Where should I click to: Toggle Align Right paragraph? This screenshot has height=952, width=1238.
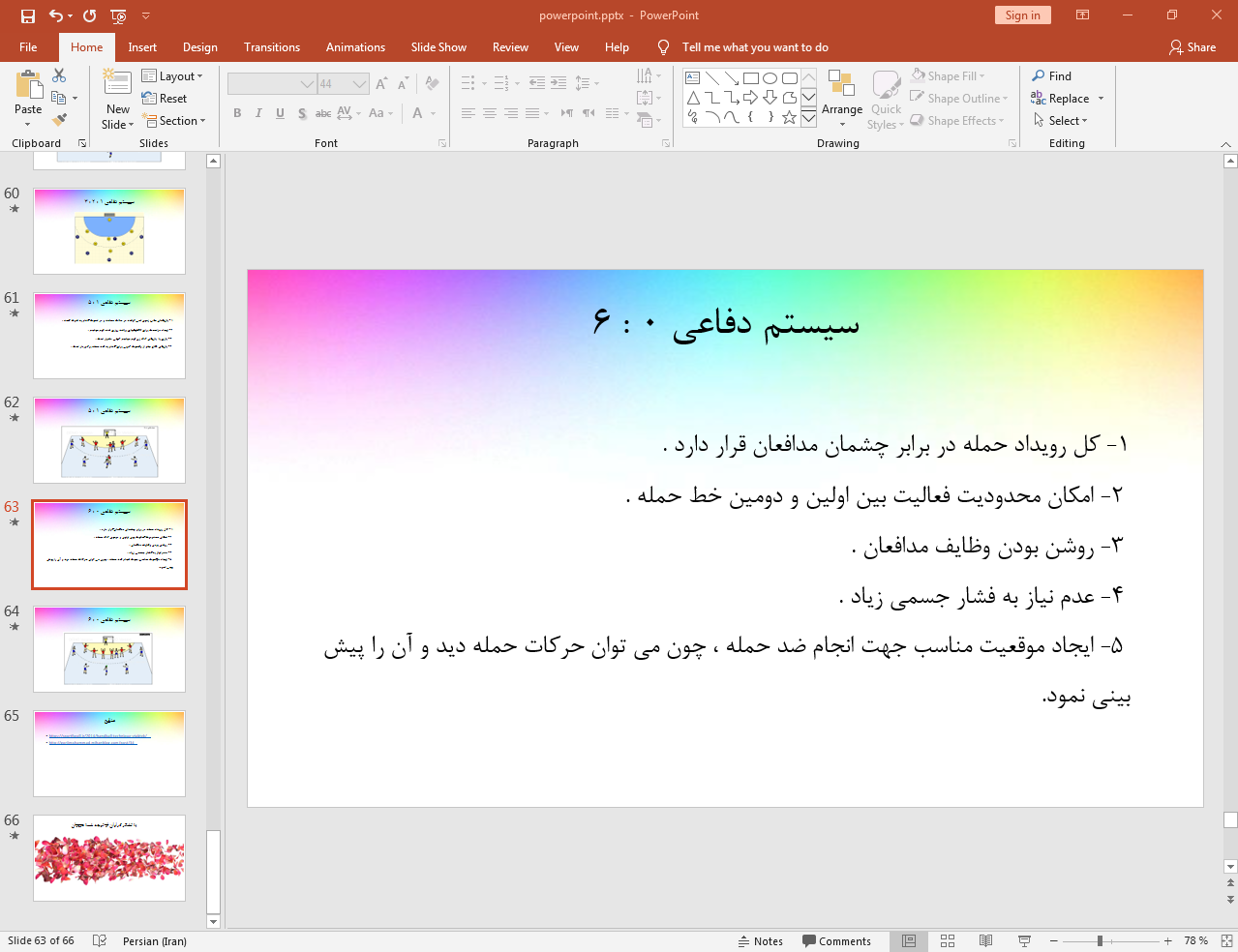click(x=511, y=113)
